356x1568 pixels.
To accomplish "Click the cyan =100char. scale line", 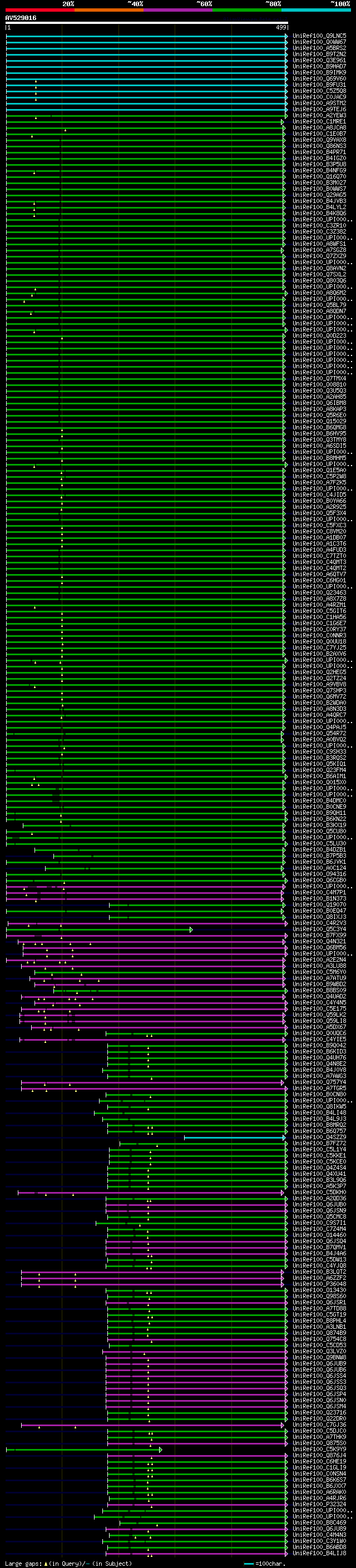I will (x=248, y=1564).
